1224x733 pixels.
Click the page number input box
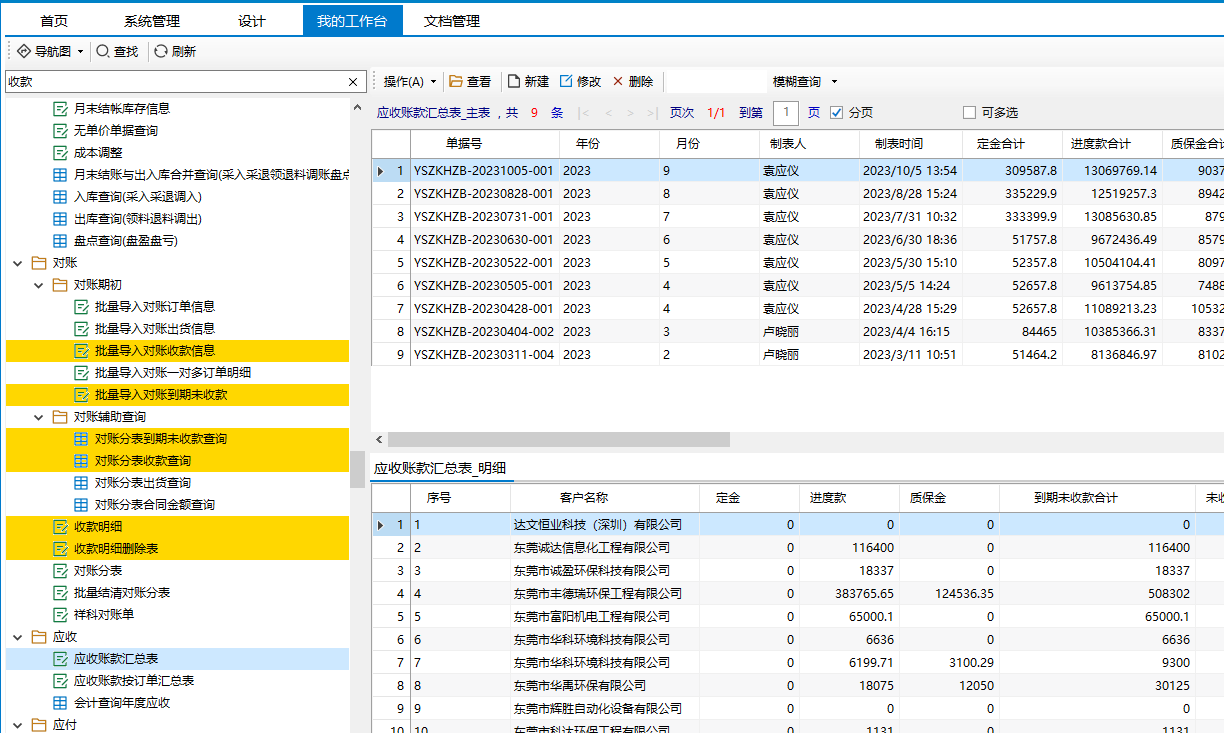coord(786,112)
